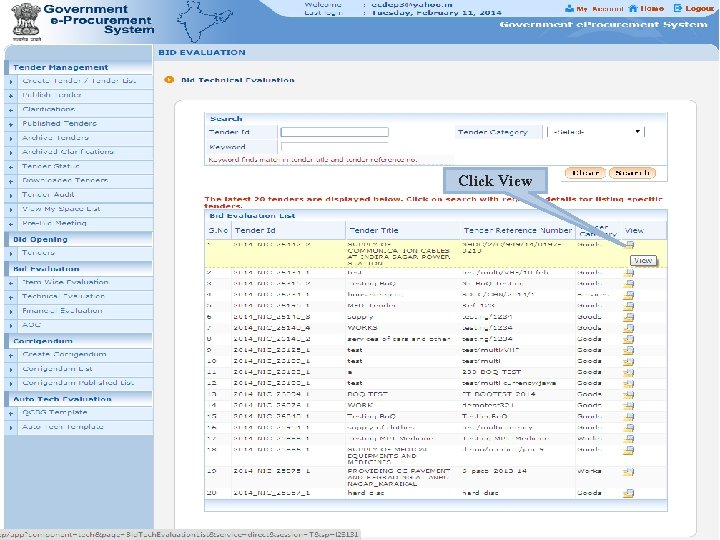Open Corrigendum List in sidebar
720x540 pixels.
point(57,369)
